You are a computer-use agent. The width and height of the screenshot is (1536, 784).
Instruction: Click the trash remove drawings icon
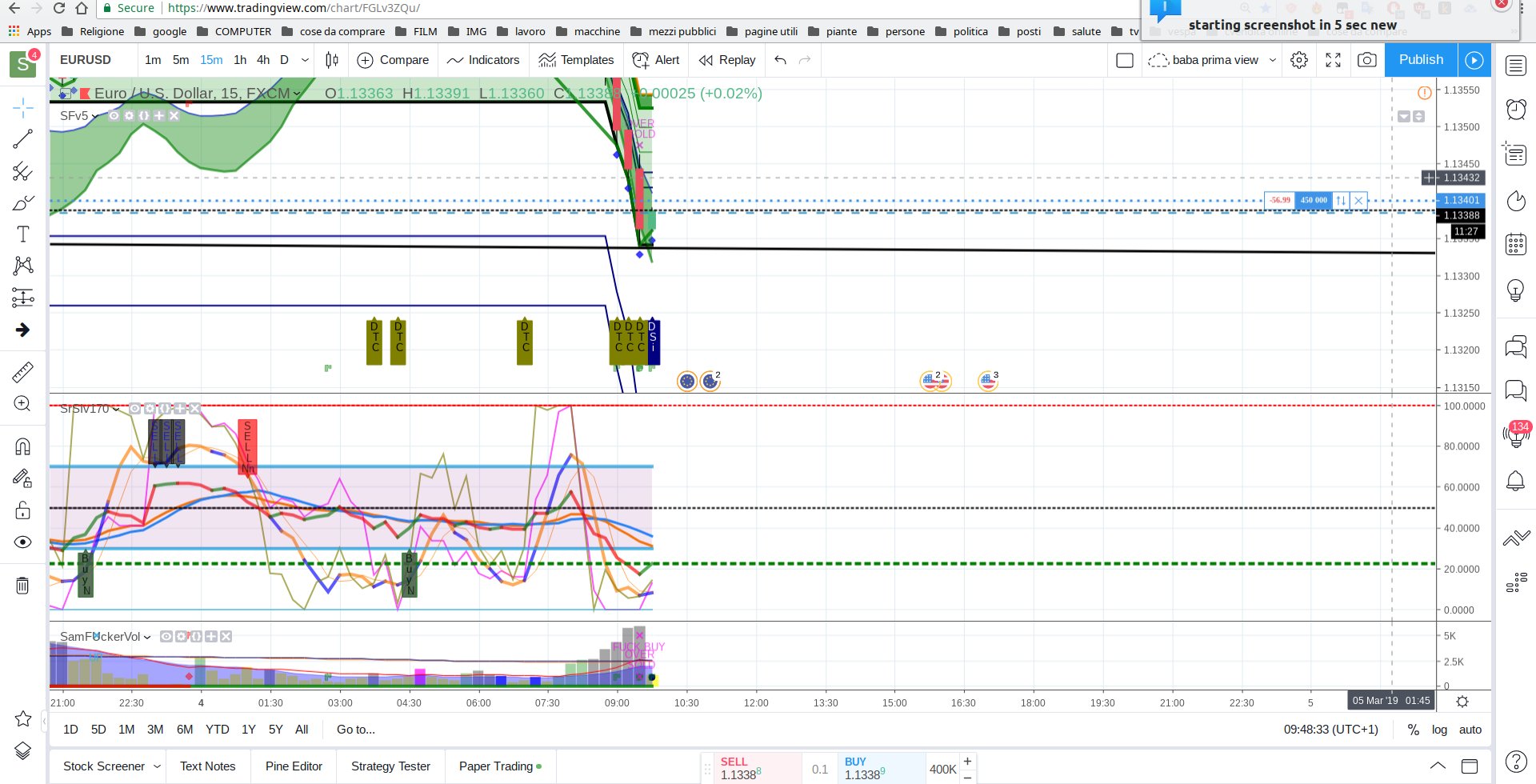[23, 586]
